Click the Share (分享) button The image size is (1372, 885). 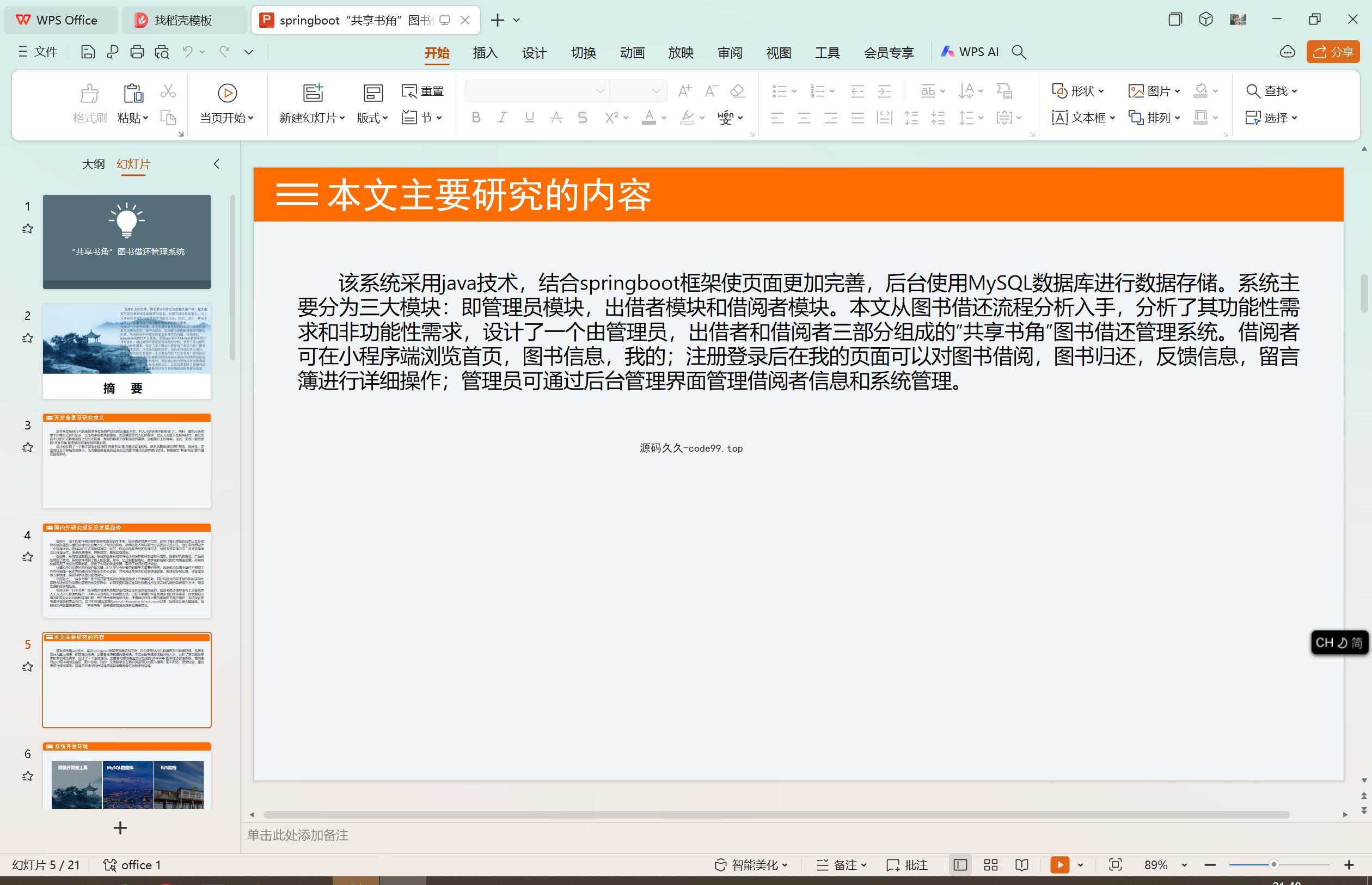point(1333,52)
